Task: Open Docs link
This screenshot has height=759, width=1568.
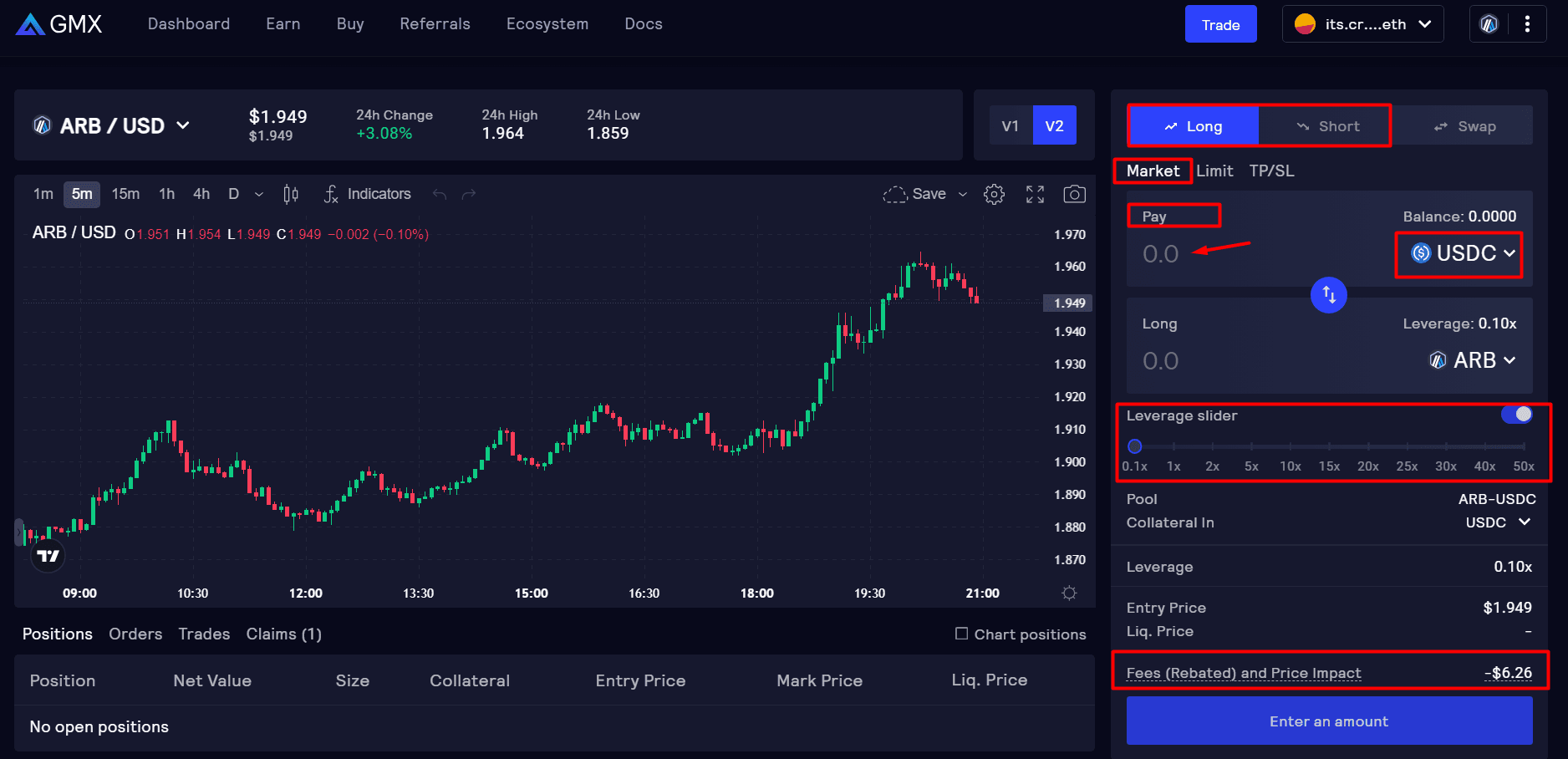Action: [644, 24]
